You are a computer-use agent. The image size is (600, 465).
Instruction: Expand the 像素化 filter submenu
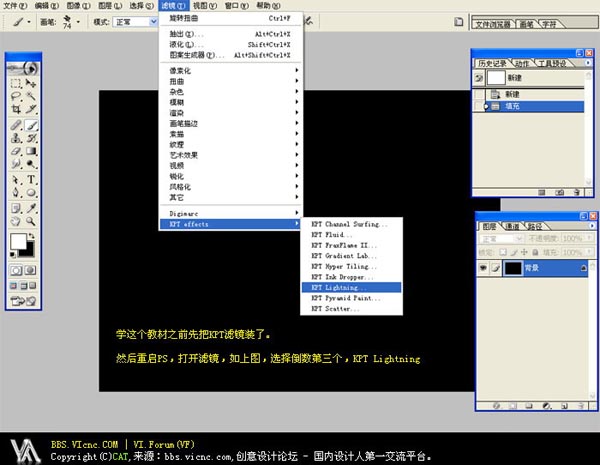[230, 70]
